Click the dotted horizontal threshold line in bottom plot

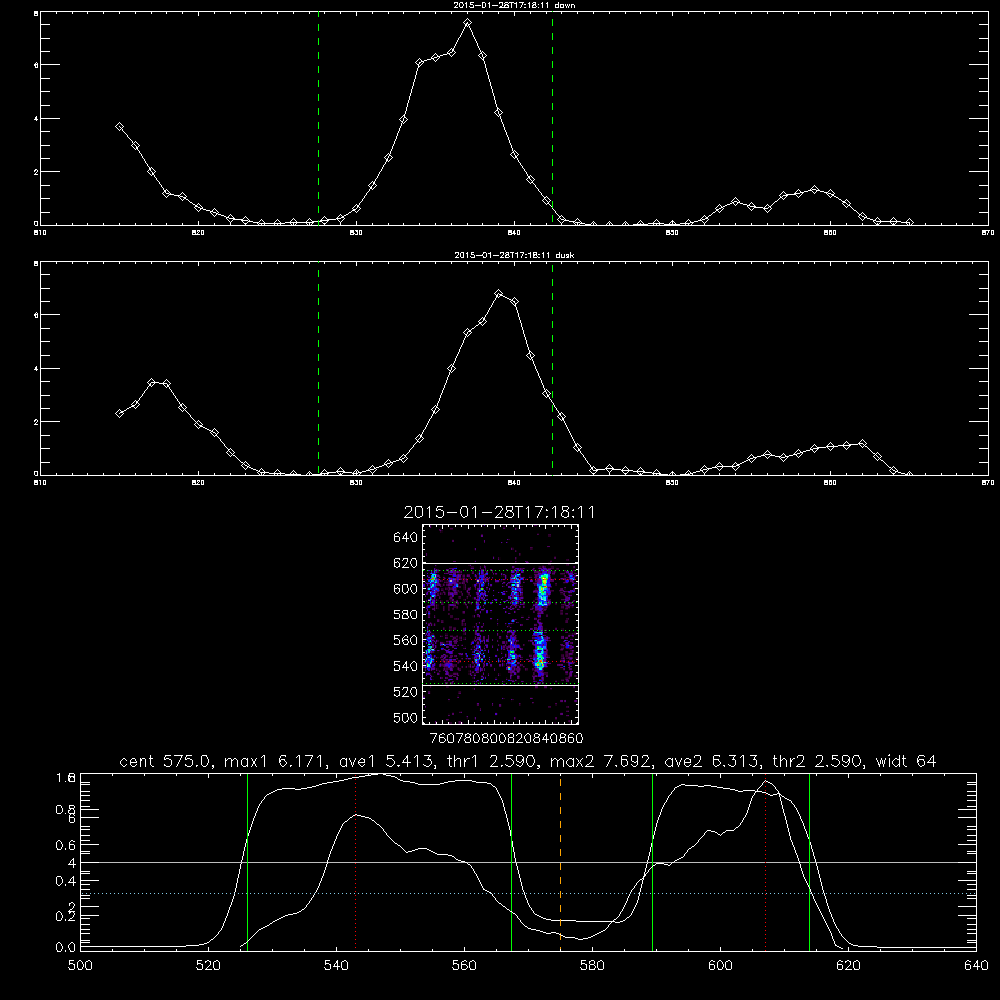click(x=528, y=893)
